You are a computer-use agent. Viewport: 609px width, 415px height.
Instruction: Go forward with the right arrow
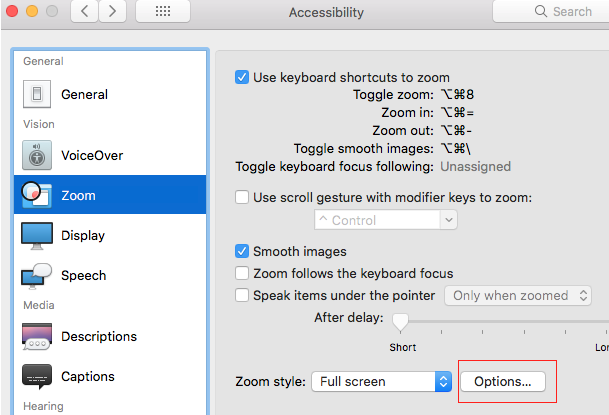click(112, 12)
